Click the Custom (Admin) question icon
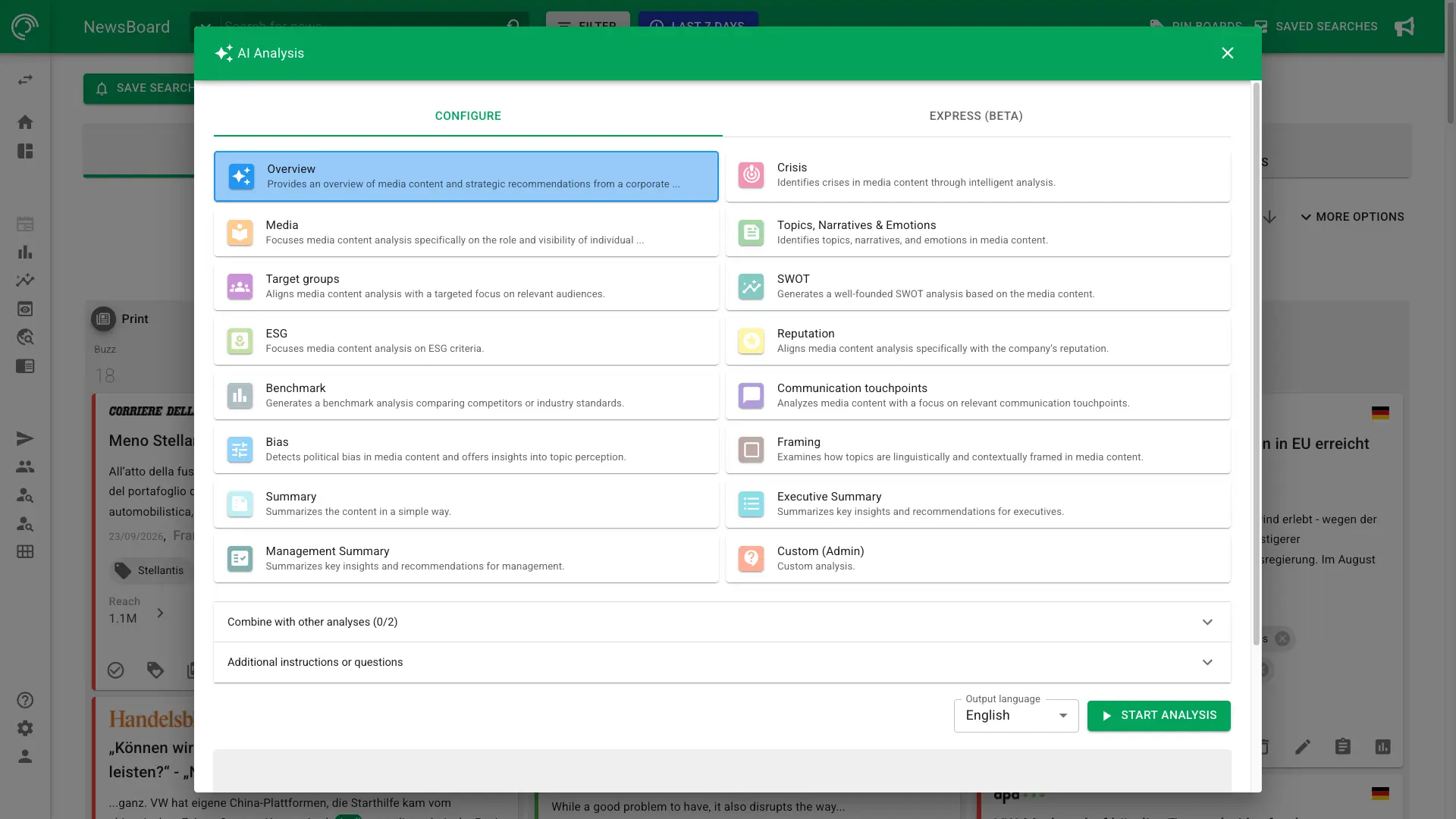 tap(751, 559)
